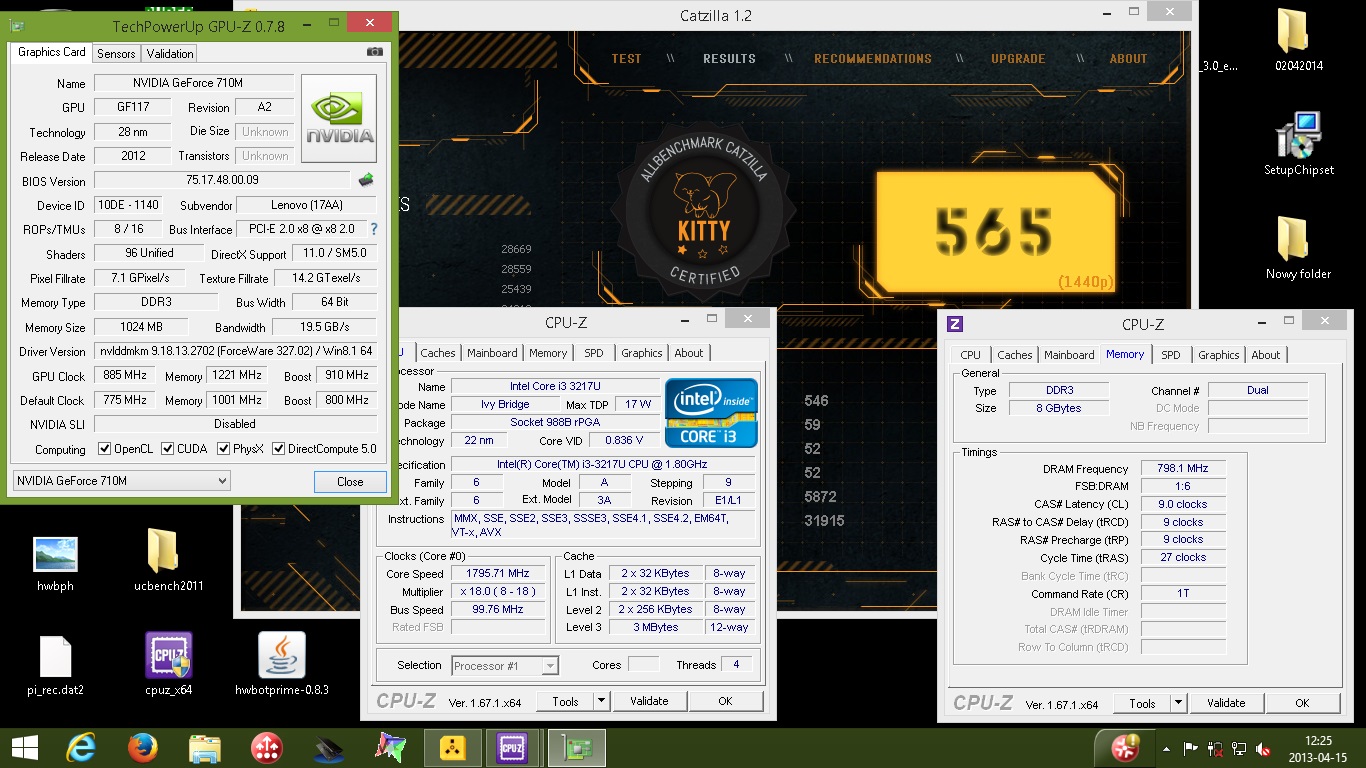Click Tools button in the Memory CPU-Z window
This screenshot has width=1366, height=768.
point(1142,704)
